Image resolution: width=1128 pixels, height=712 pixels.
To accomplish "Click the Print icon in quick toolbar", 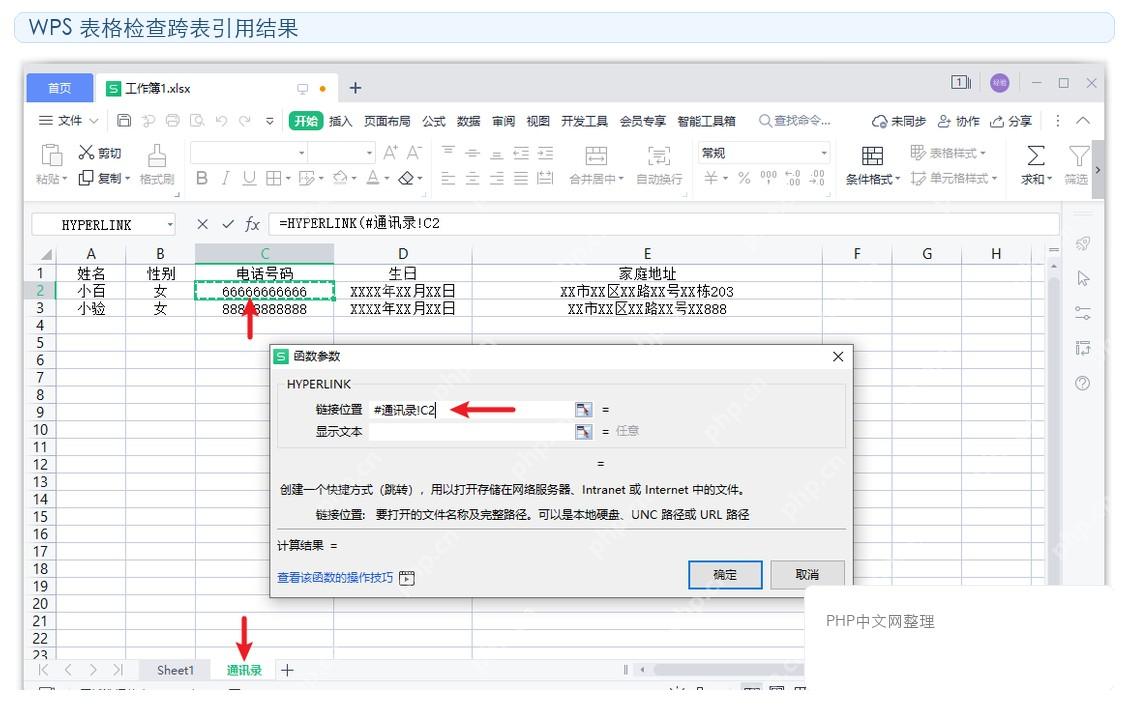I will tap(173, 121).
